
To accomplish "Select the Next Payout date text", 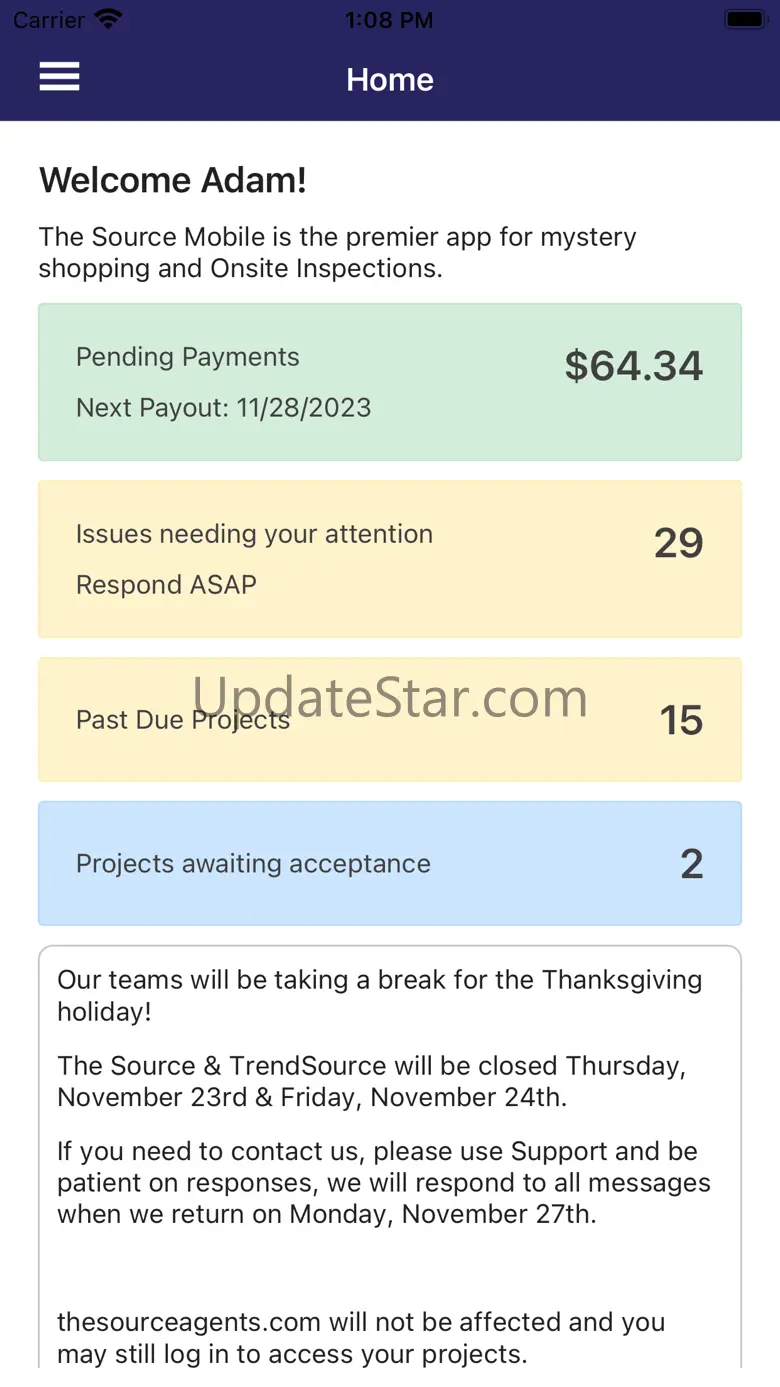I will (224, 408).
